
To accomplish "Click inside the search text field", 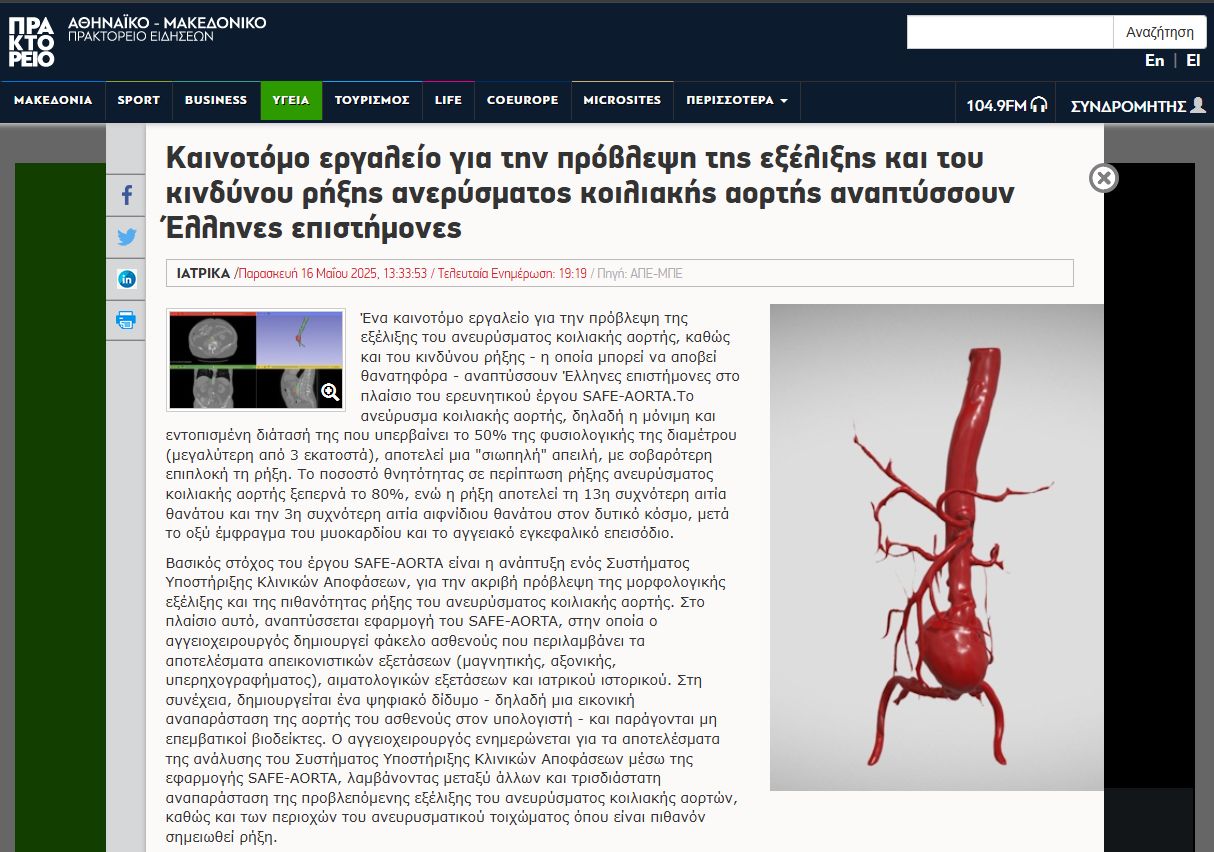I will pyautogui.click(x=1009, y=32).
